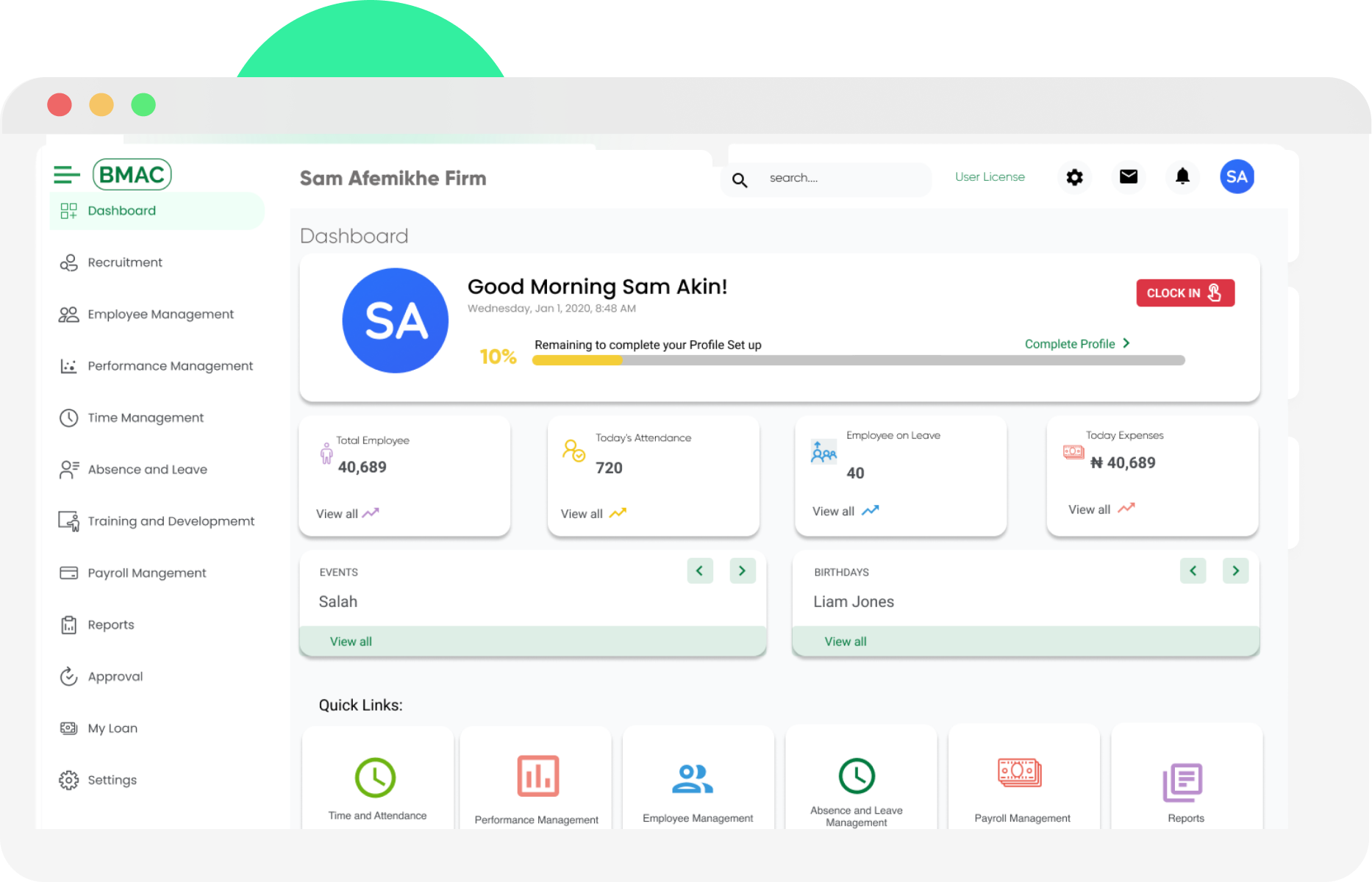Open the User License link
The width and height of the screenshot is (1372, 882).
click(990, 177)
